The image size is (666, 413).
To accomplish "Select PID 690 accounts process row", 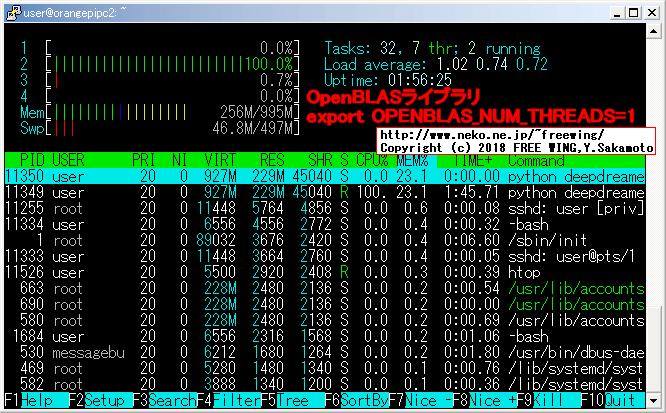I will click(x=325, y=304).
